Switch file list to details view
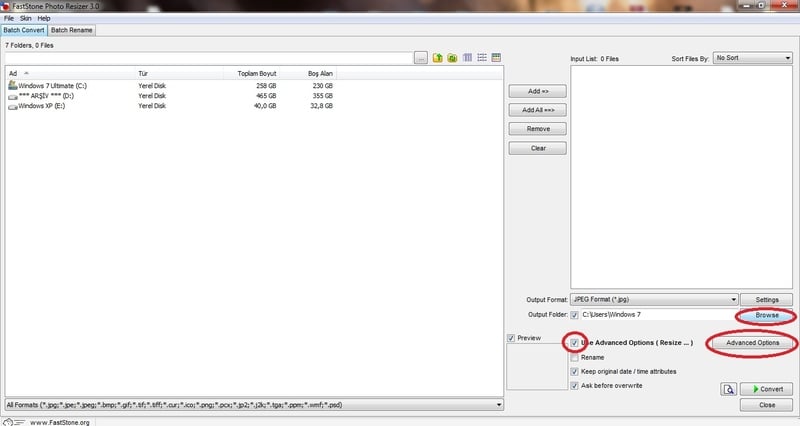 point(496,58)
